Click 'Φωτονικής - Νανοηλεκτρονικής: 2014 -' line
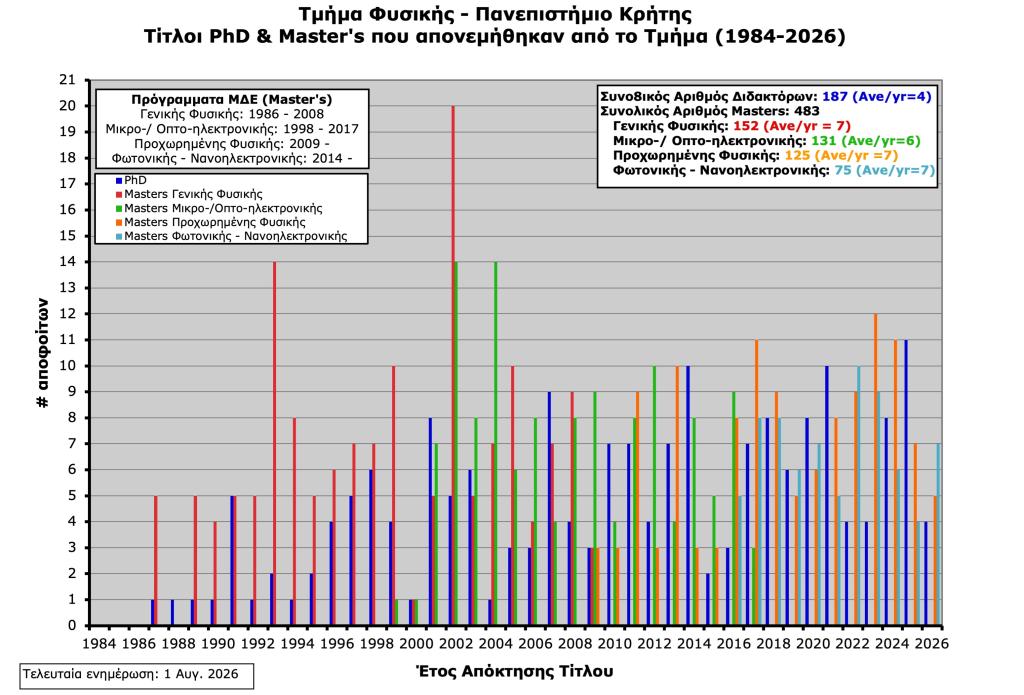1024x695 pixels. tap(232, 158)
